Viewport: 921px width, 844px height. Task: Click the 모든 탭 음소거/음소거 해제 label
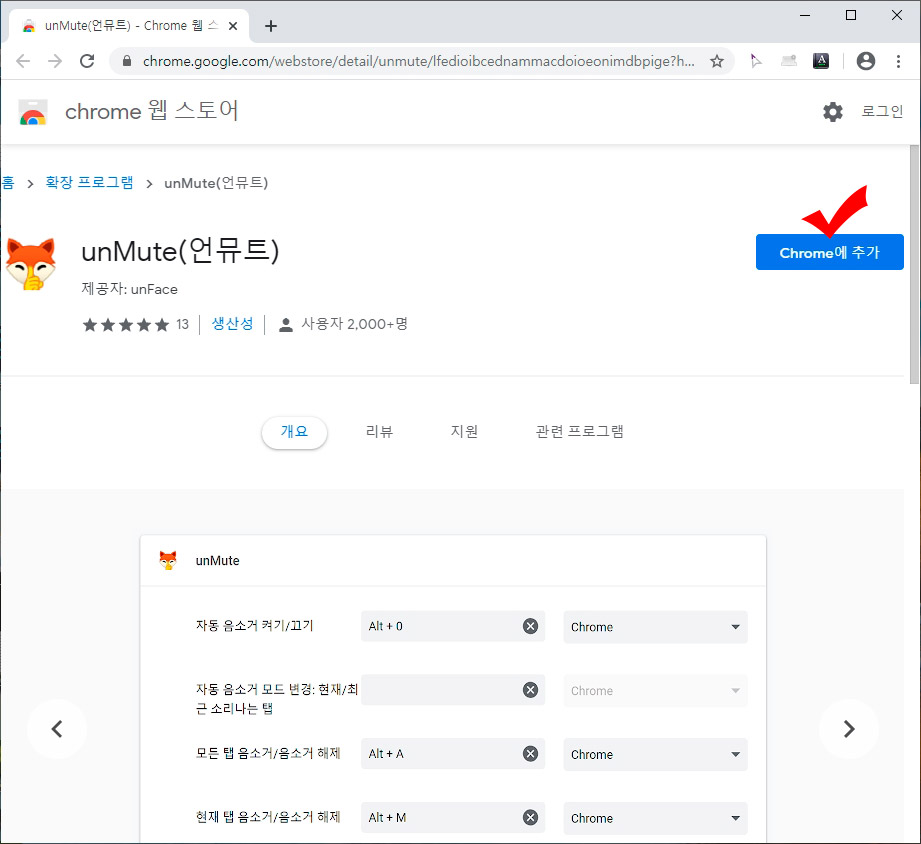click(268, 753)
